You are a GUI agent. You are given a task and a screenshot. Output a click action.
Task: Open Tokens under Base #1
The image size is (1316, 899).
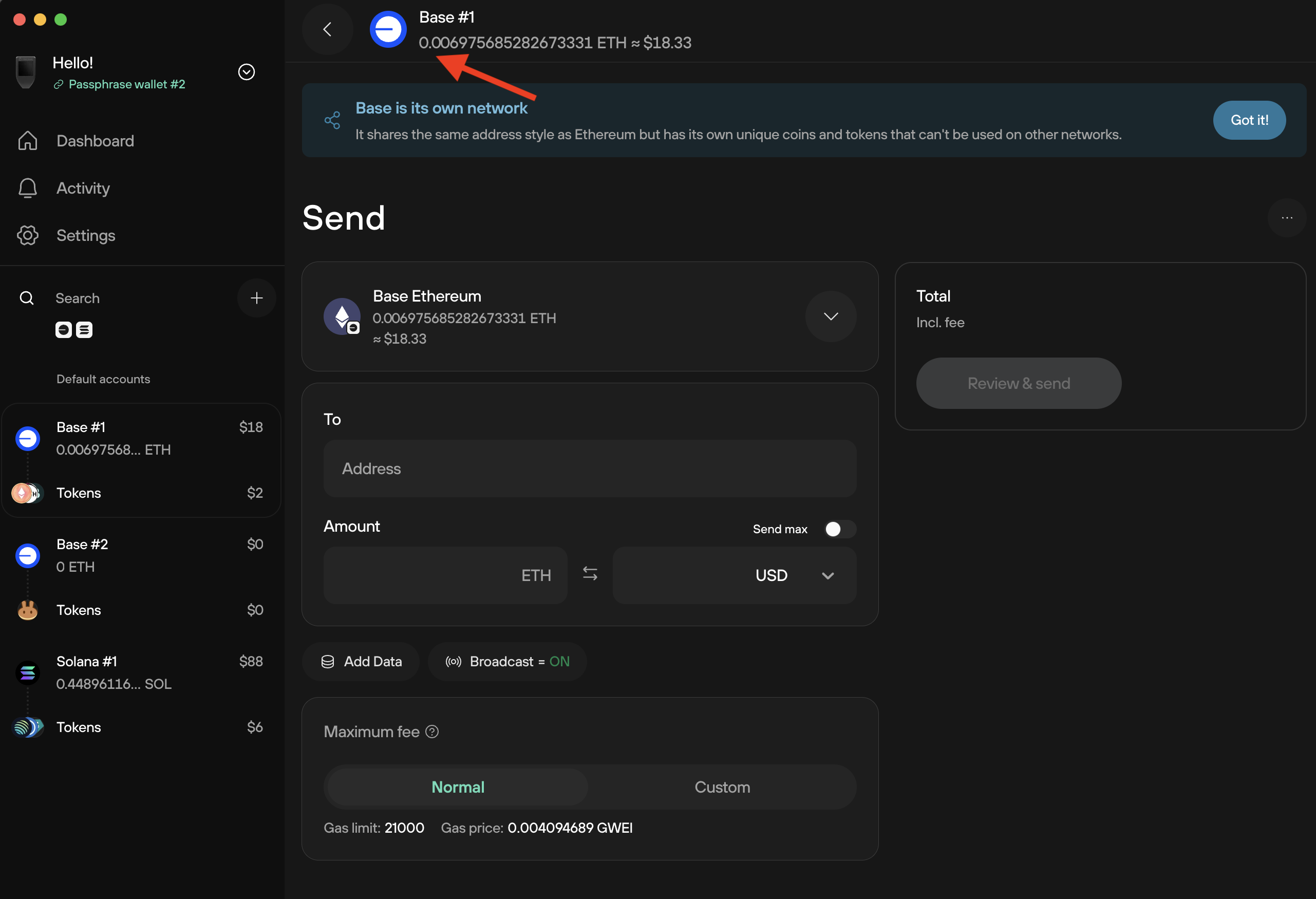pos(142,493)
